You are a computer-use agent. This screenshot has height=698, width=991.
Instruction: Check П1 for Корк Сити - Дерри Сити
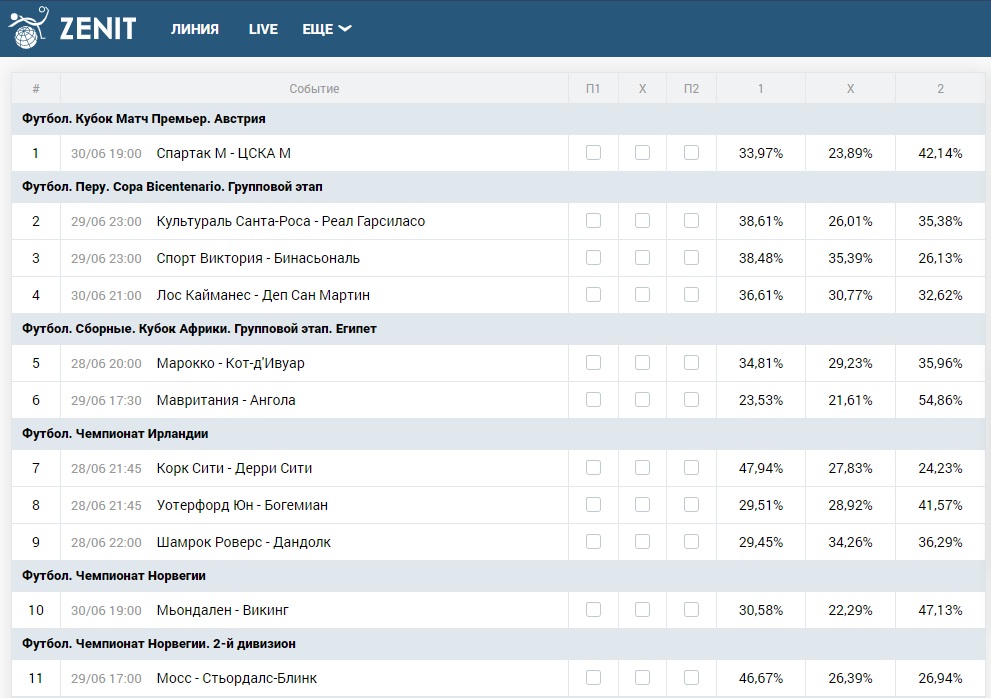pos(593,468)
